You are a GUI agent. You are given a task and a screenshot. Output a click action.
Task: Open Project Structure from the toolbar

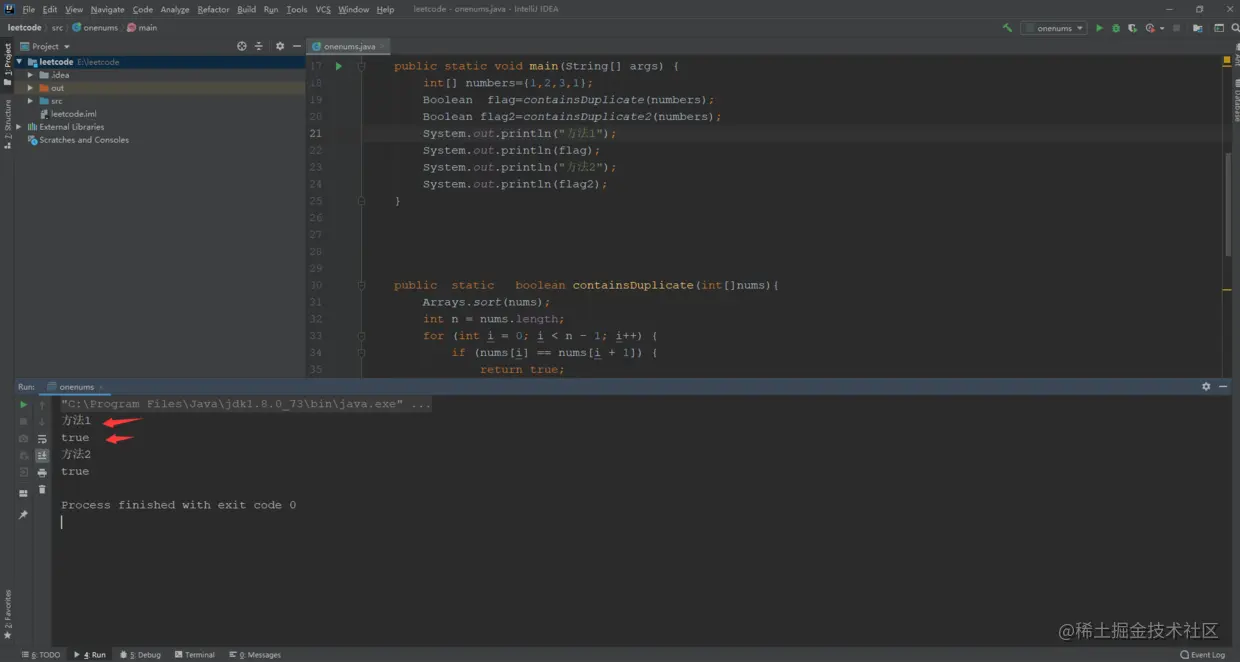click(1197, 28)
